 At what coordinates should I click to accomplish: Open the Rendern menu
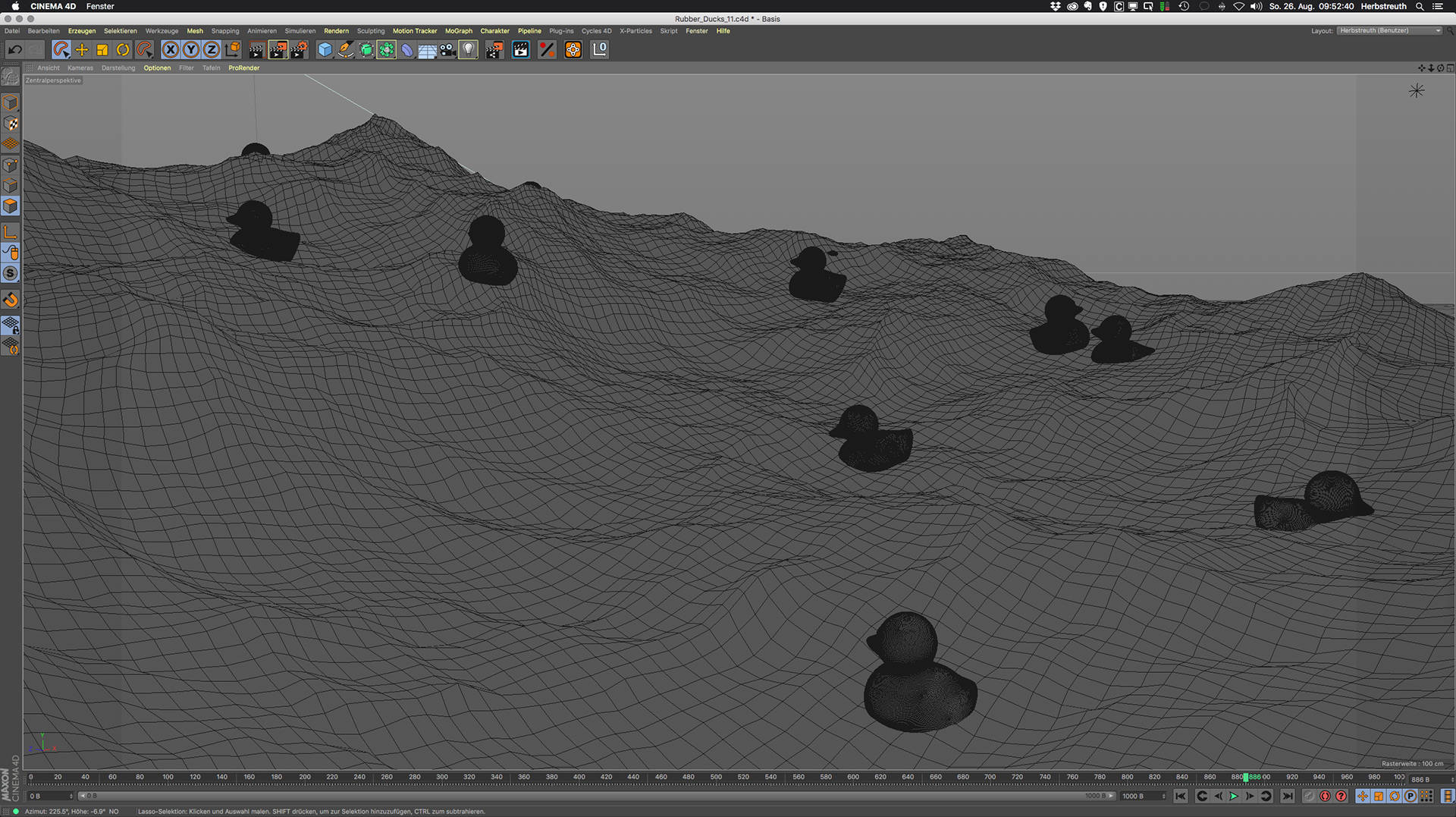pos(336,31)
